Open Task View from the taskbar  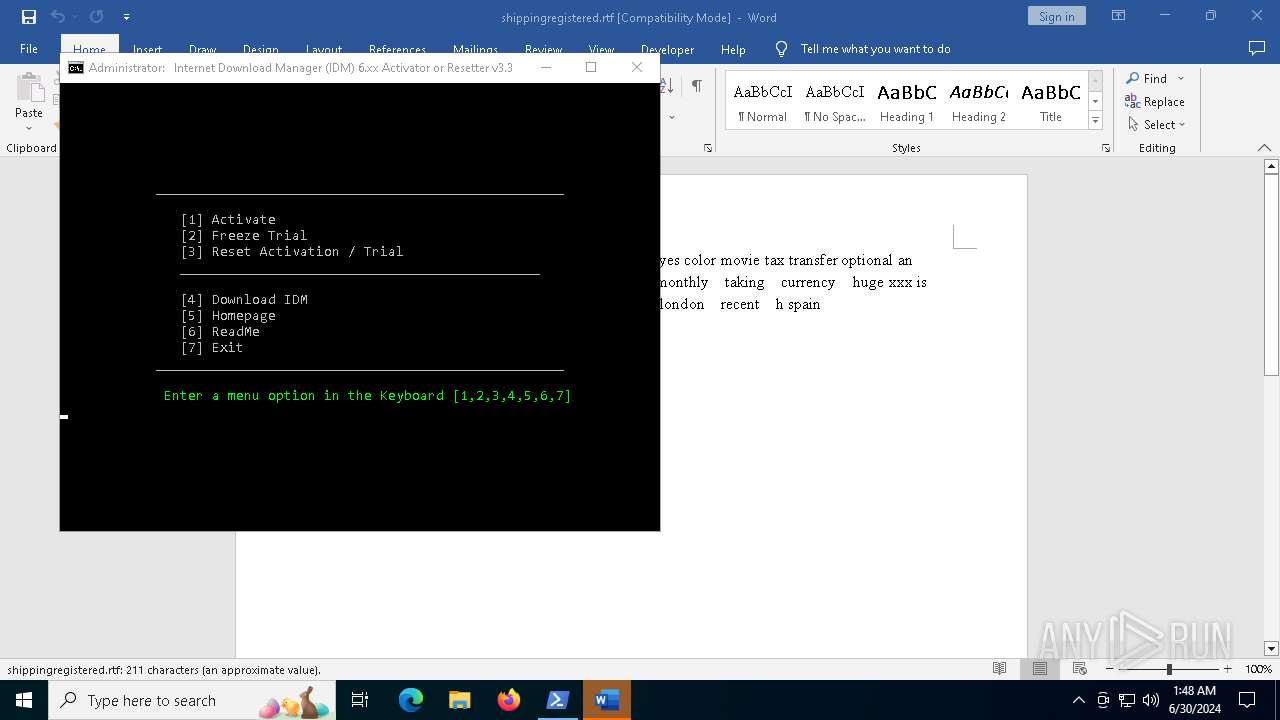(x=360, y=700)
